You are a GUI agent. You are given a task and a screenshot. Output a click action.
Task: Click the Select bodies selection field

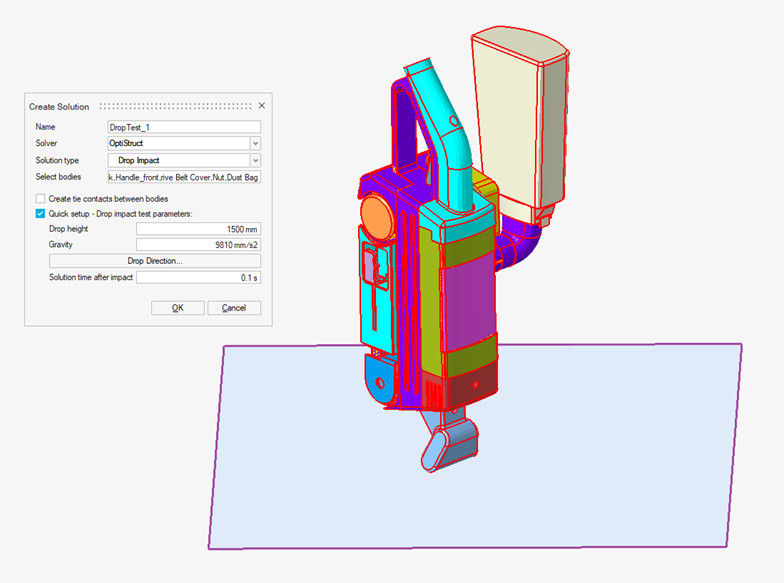click(x=184, y=177)
